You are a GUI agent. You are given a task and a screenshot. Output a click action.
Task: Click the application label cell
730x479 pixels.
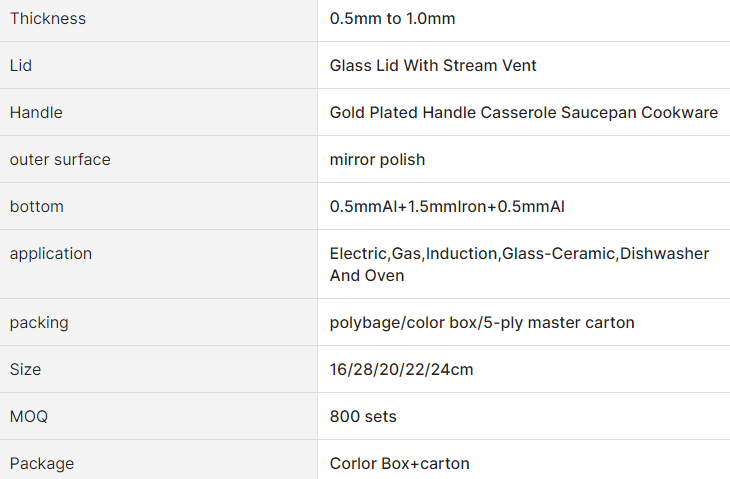click(x=51, y=254)
